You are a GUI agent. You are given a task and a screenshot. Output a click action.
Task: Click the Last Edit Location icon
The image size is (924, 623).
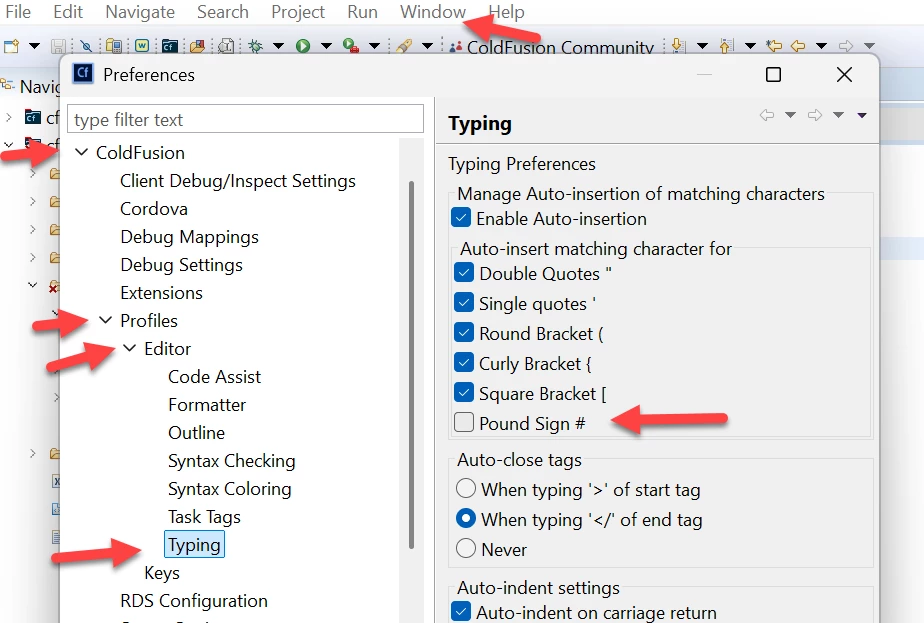click(x=774, y=46)
